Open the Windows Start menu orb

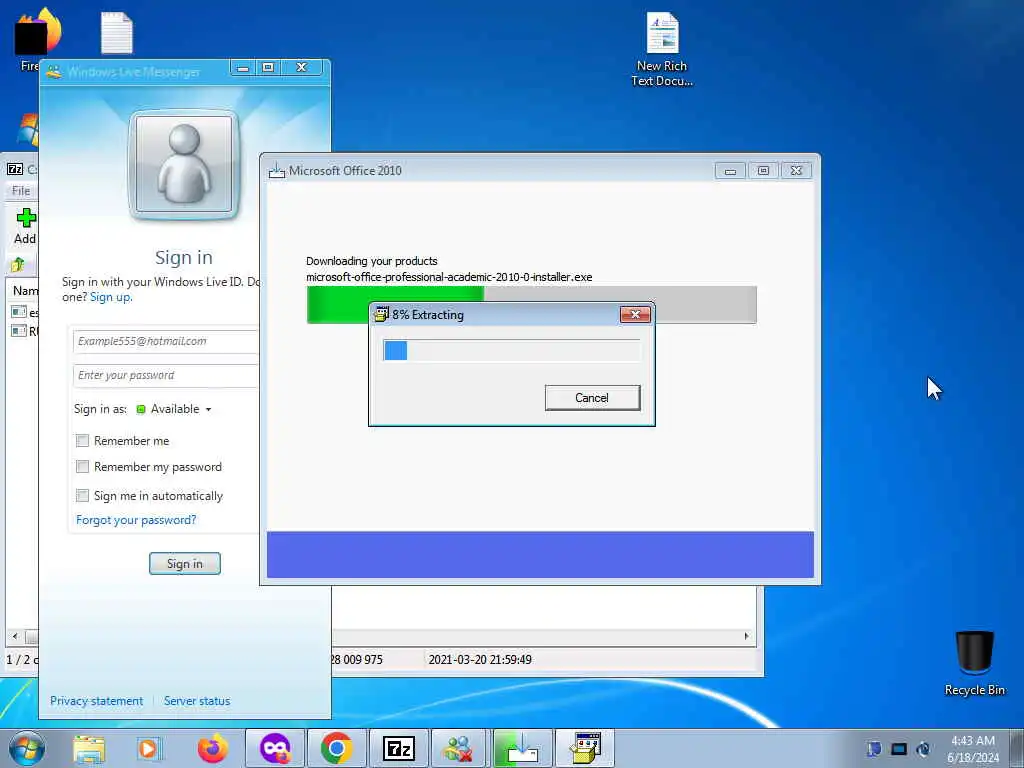click(27, 748)
